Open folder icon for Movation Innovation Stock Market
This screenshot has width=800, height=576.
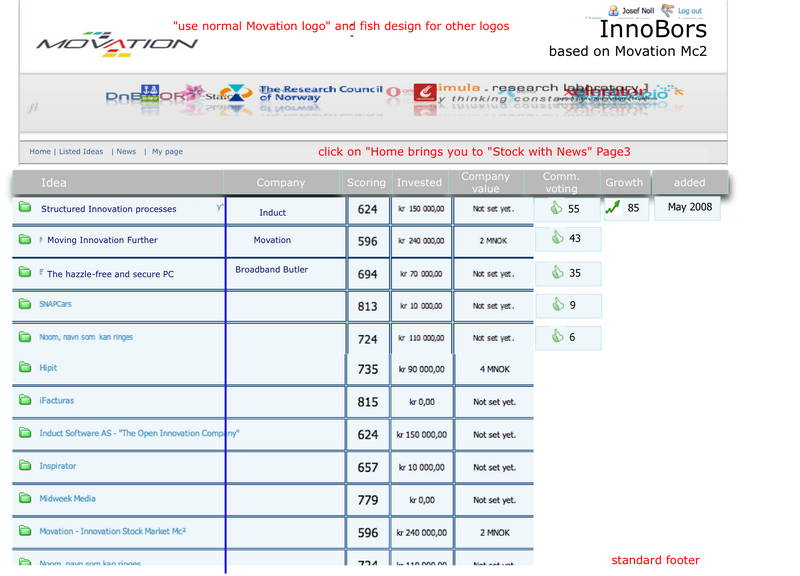coord(24,531)
